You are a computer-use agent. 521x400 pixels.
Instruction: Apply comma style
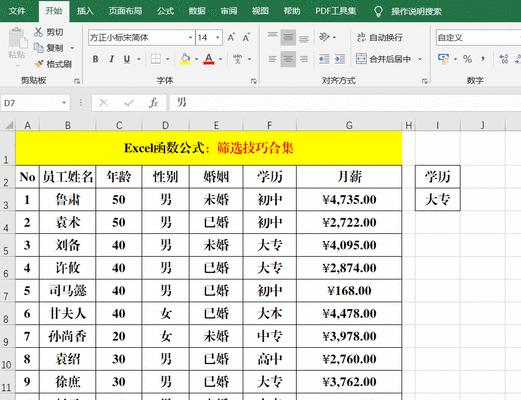pyautogui.click(x=483, y=59)
